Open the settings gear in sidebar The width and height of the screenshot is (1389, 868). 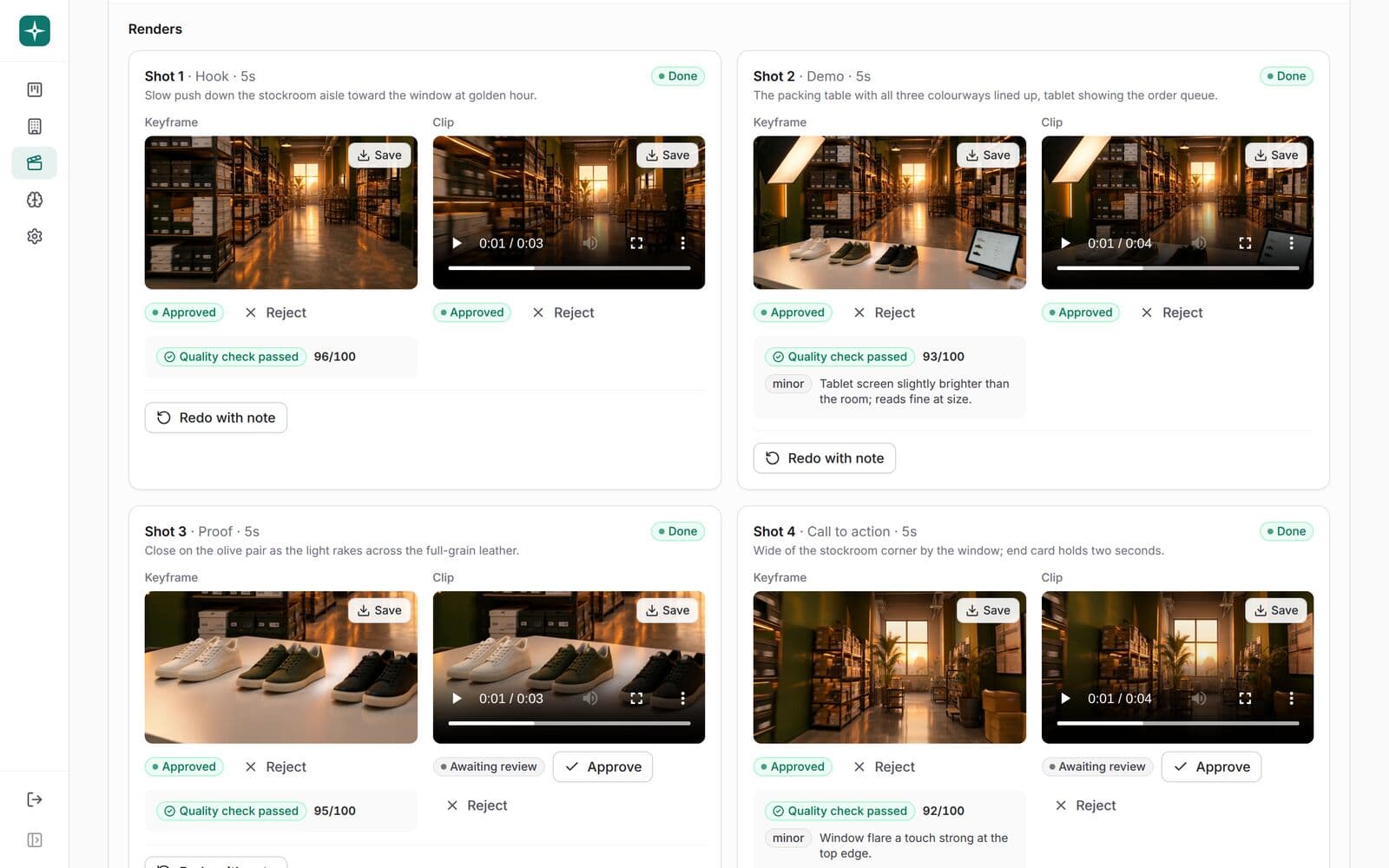[x=35, y=236]
